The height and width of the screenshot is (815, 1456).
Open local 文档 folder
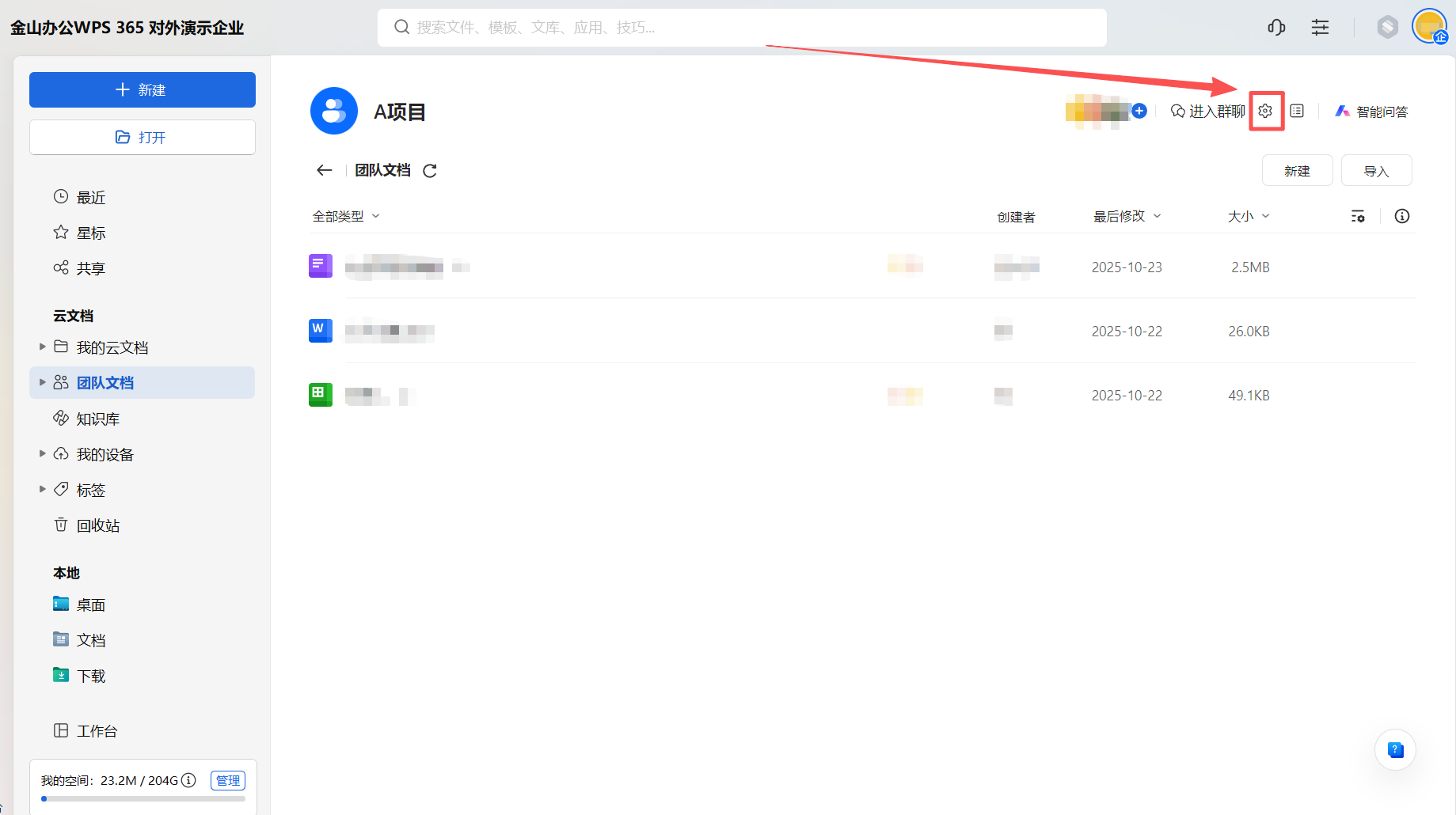coord(143,640)
